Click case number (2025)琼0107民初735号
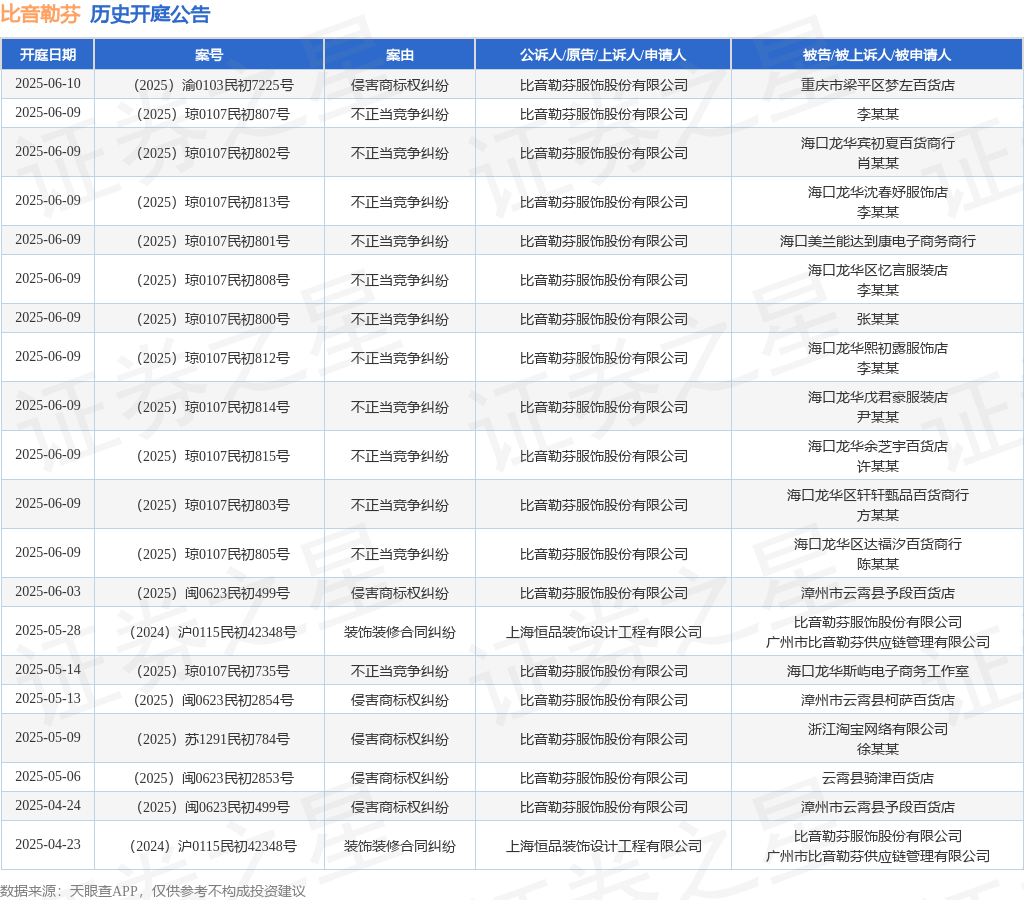The height and width of the screenshot is (900, 1024). click(x=214, y=671)
